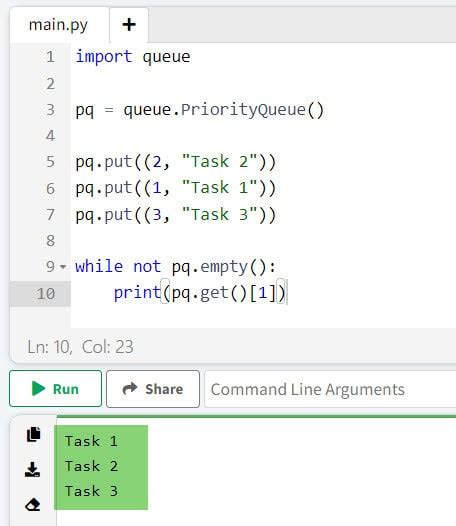Collapse the while loop fold arrow
This screenshot has width=456, height=526.
tap(63, 267)
